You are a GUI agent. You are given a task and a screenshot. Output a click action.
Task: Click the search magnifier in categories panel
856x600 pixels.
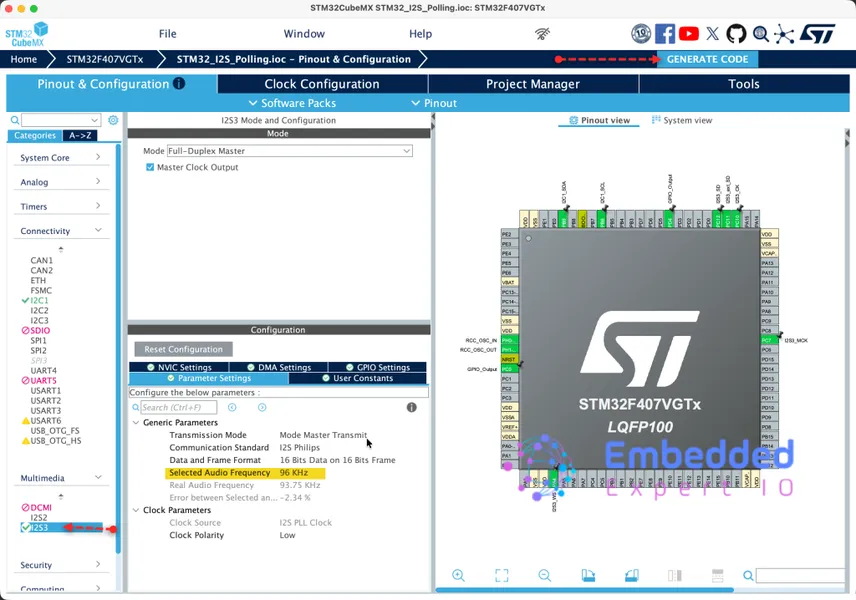[x=15, y=120]
